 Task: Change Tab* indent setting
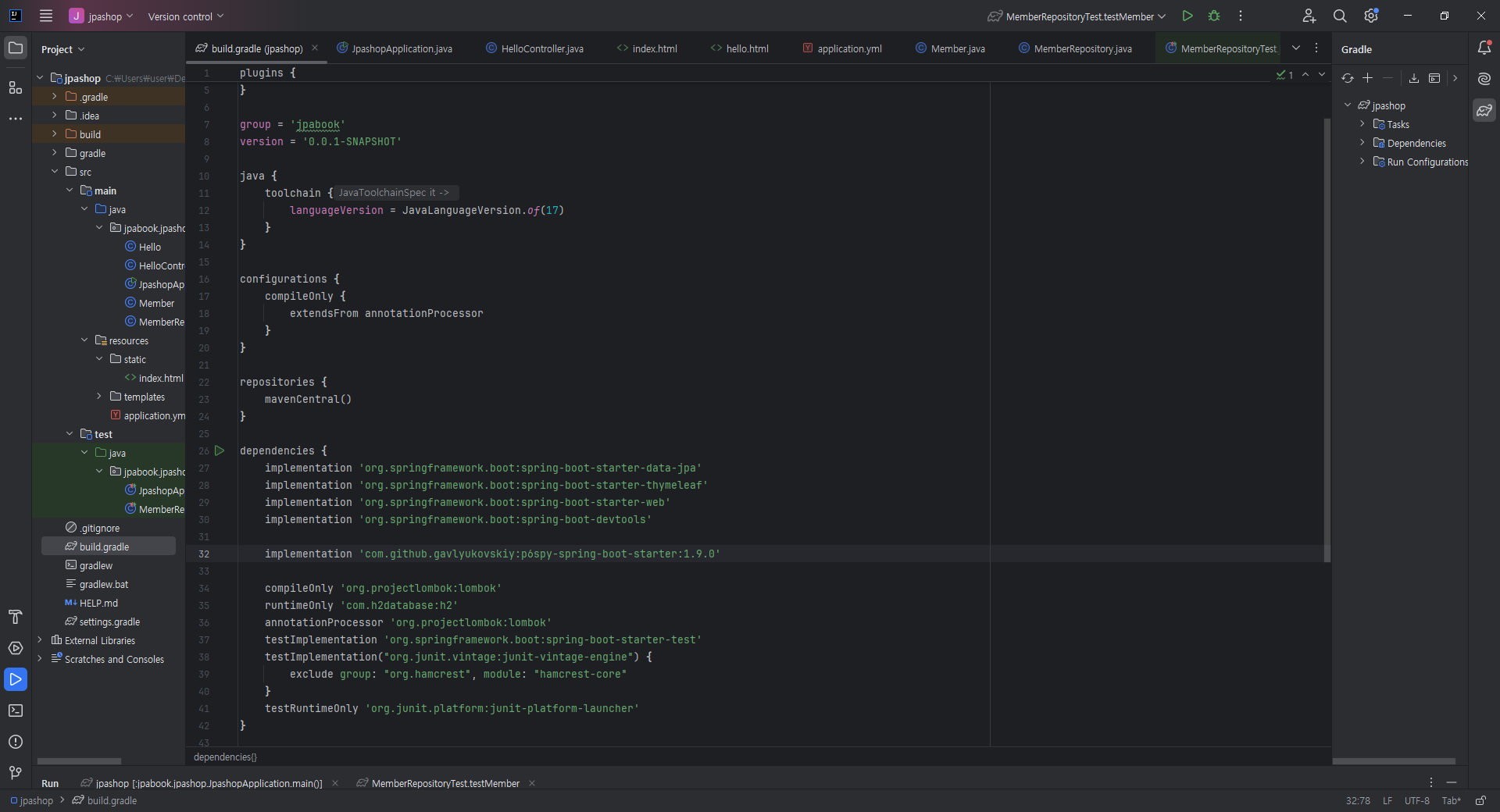click(1451, 800)
